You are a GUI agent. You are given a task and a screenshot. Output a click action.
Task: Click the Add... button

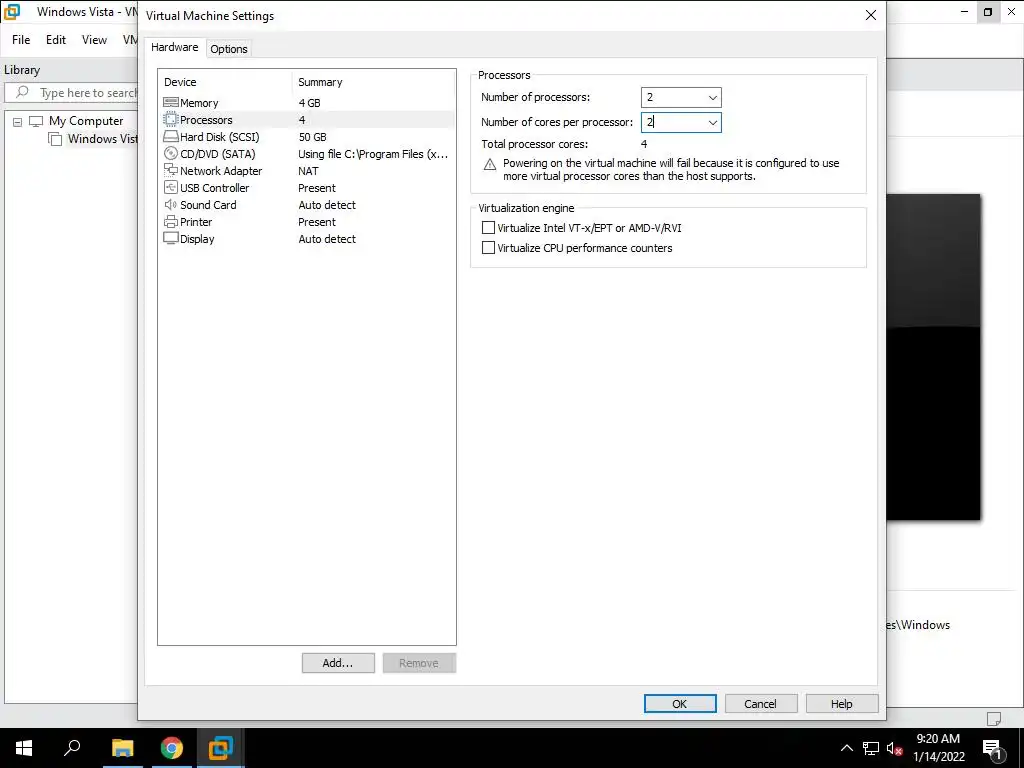(x=338, y=663)
